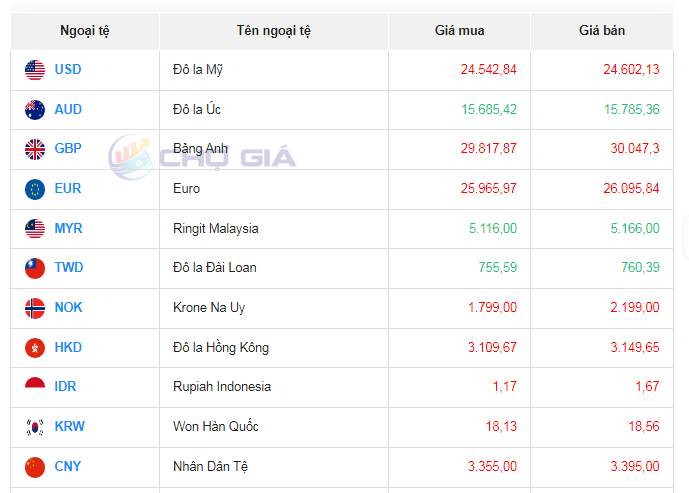
Task: Click the South Korea flag icon
Action: pos(35,427)
